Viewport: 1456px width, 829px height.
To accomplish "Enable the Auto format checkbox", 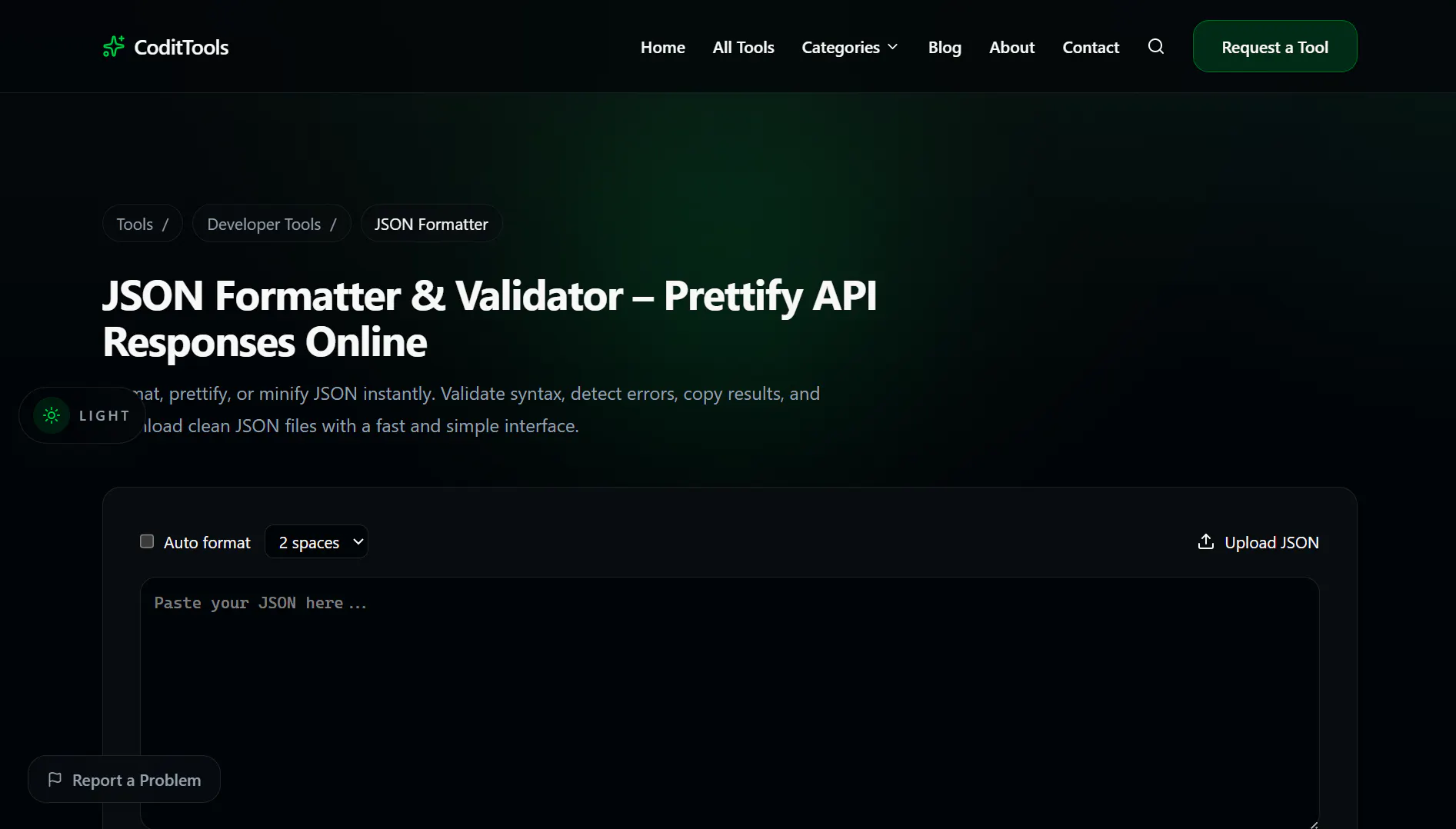I will pyautogui.click(x=147, y=541).
